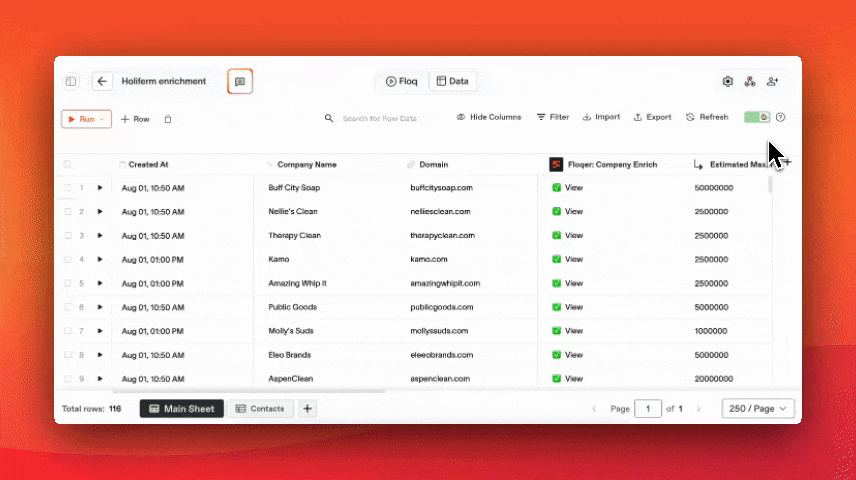Tick the select-all header checkbox

pos(68,164)
